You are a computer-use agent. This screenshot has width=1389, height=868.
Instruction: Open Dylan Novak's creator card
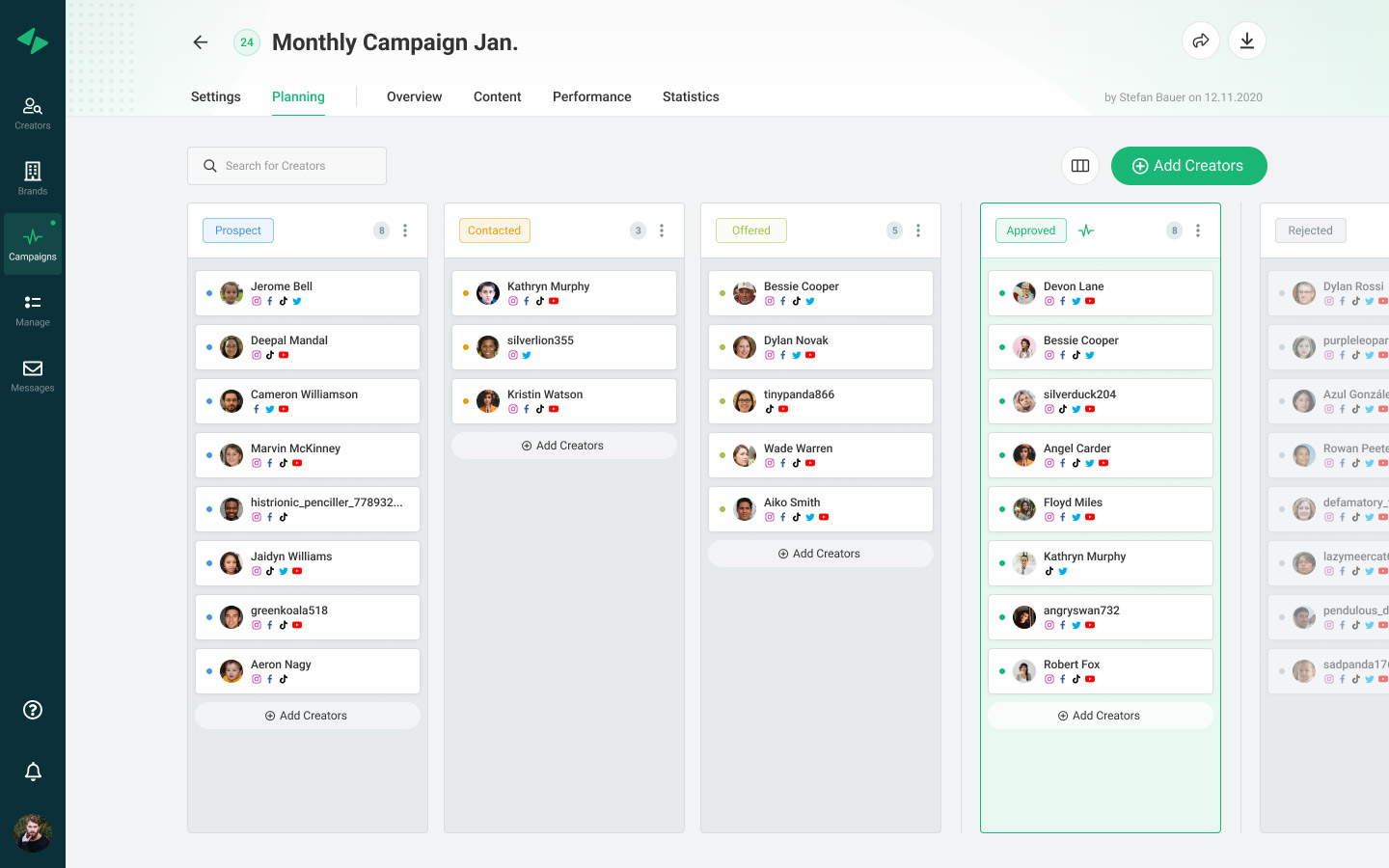click(x=821, y=347)
